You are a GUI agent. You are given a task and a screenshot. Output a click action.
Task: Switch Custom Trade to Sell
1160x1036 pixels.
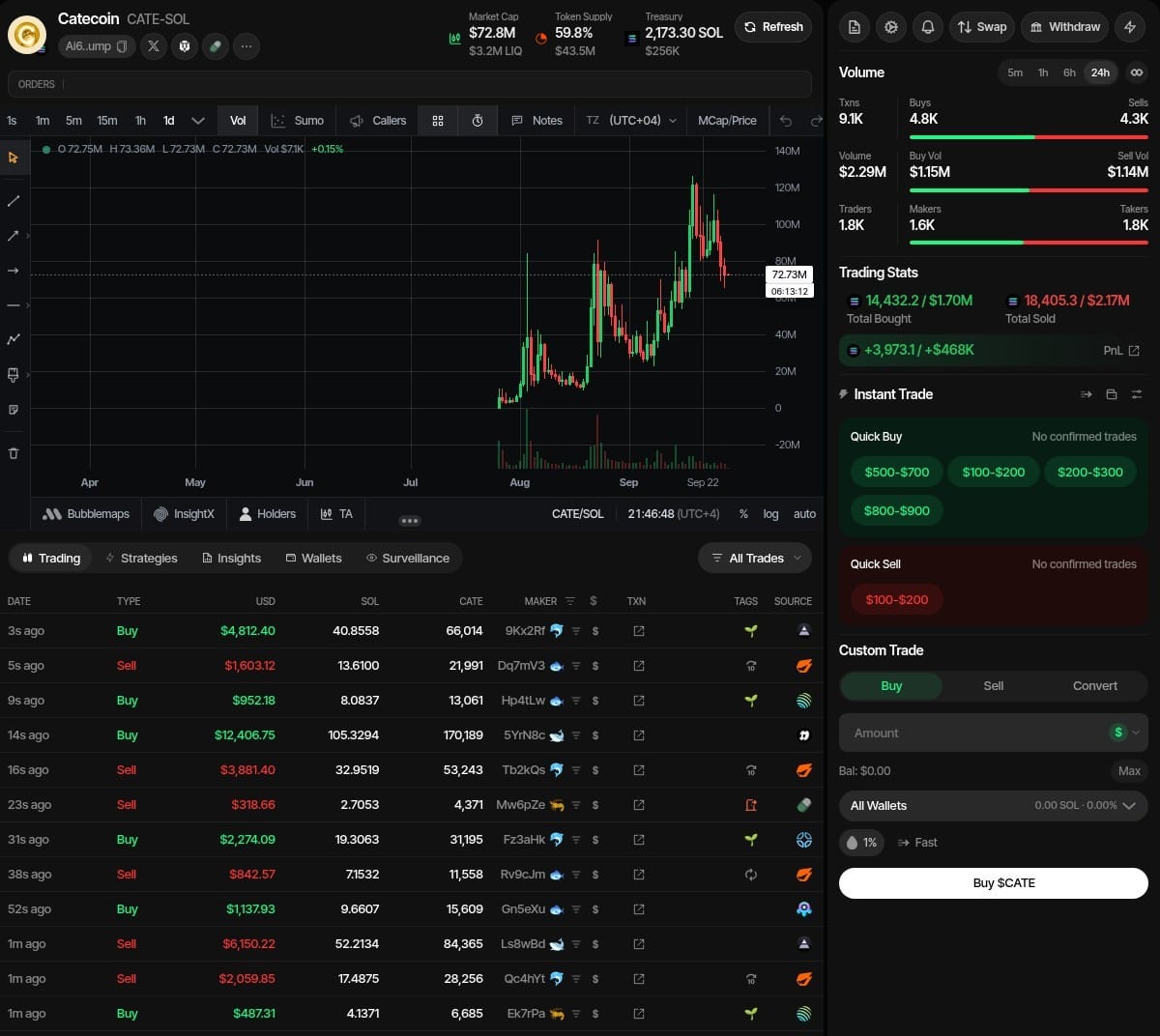[994, 686]
